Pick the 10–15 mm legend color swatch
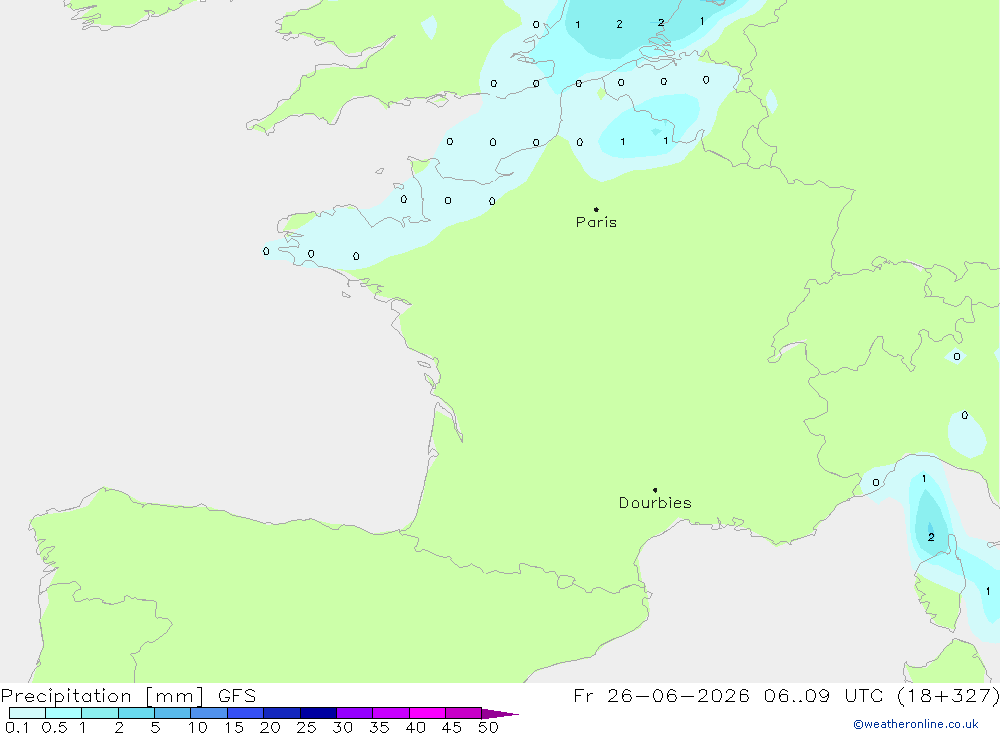The width and height of the screenshot is (1000, 733). pos(209,713)
